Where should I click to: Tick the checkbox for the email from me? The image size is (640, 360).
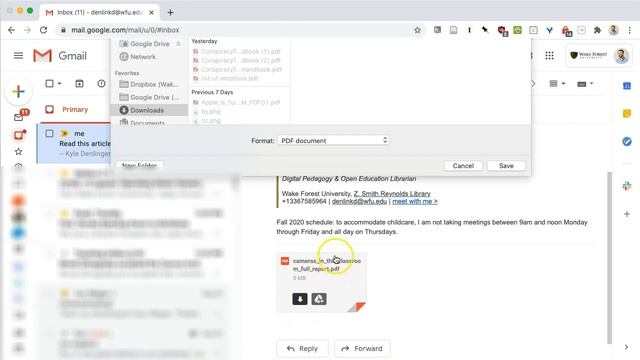(x=49, y=133)
